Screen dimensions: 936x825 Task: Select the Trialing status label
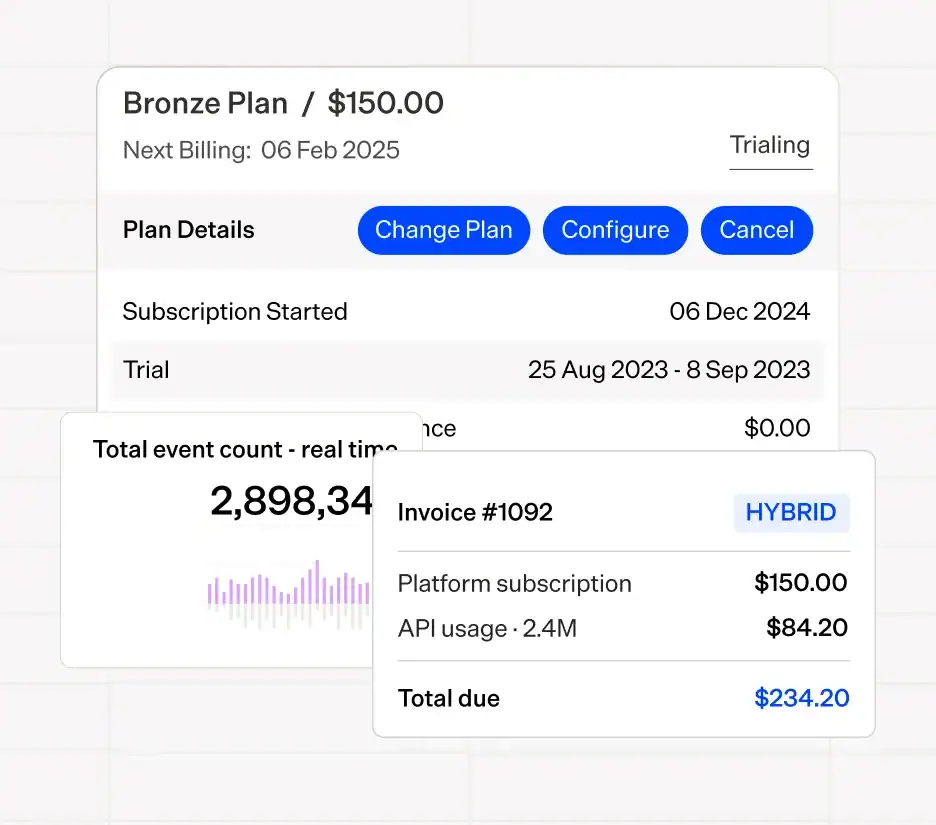(770, 145)
